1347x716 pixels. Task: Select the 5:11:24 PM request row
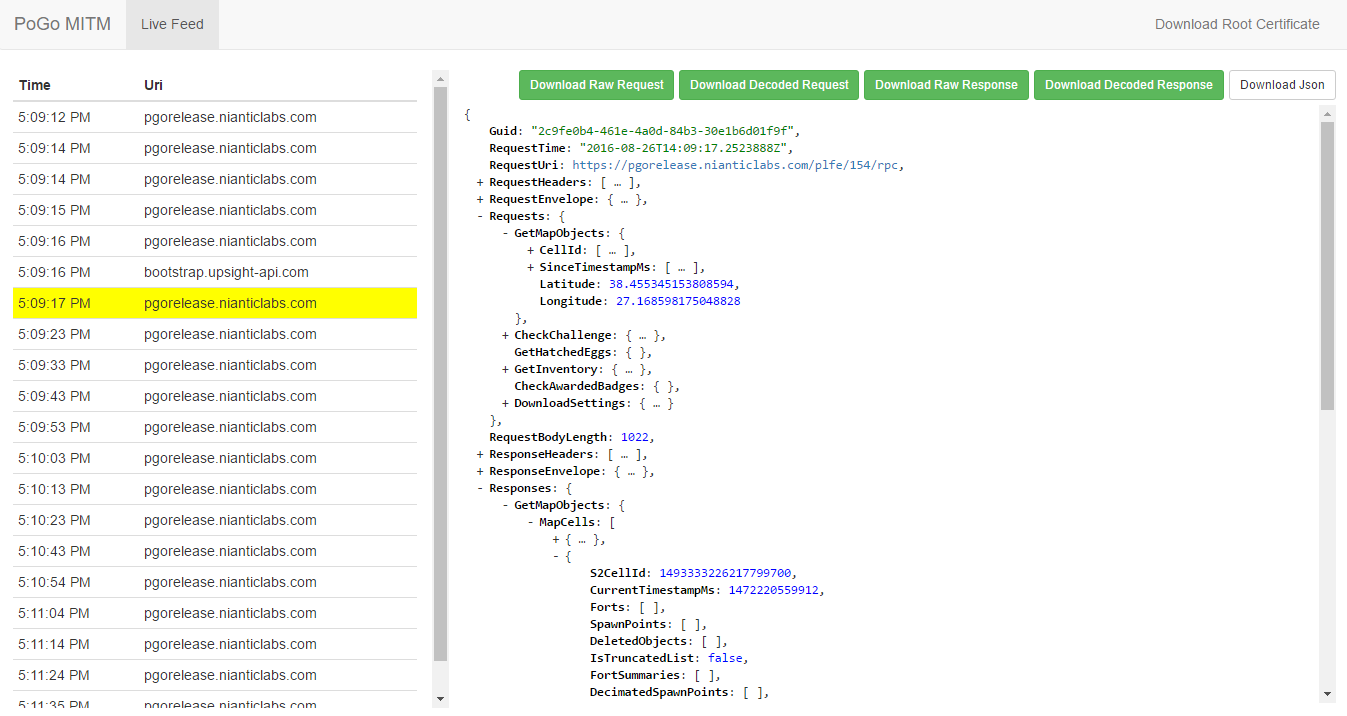(215, 675)
